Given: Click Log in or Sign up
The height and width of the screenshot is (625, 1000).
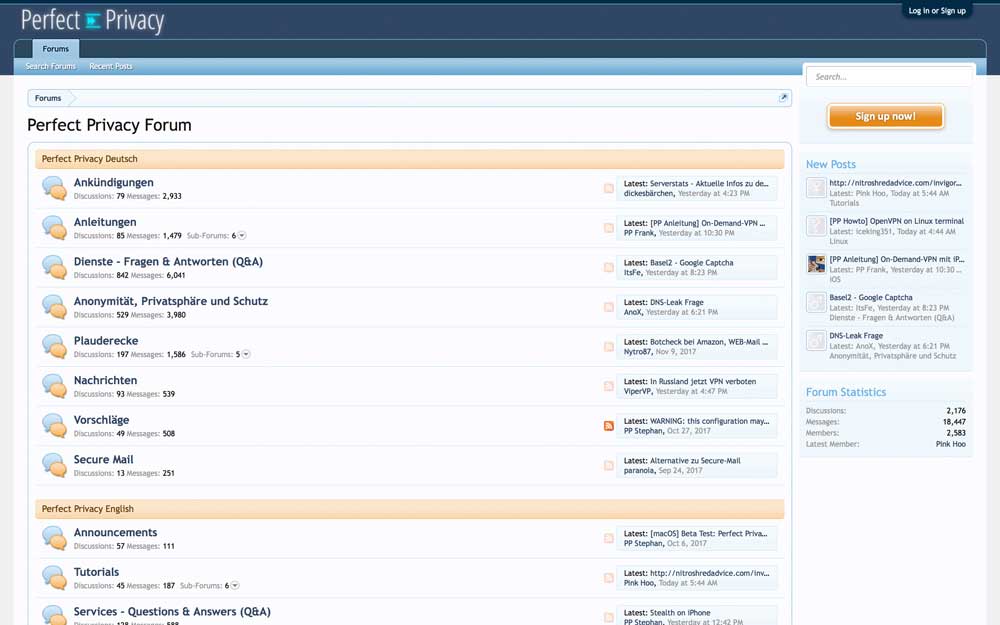Looking at the screenshot, I should [x=937, y=11].
